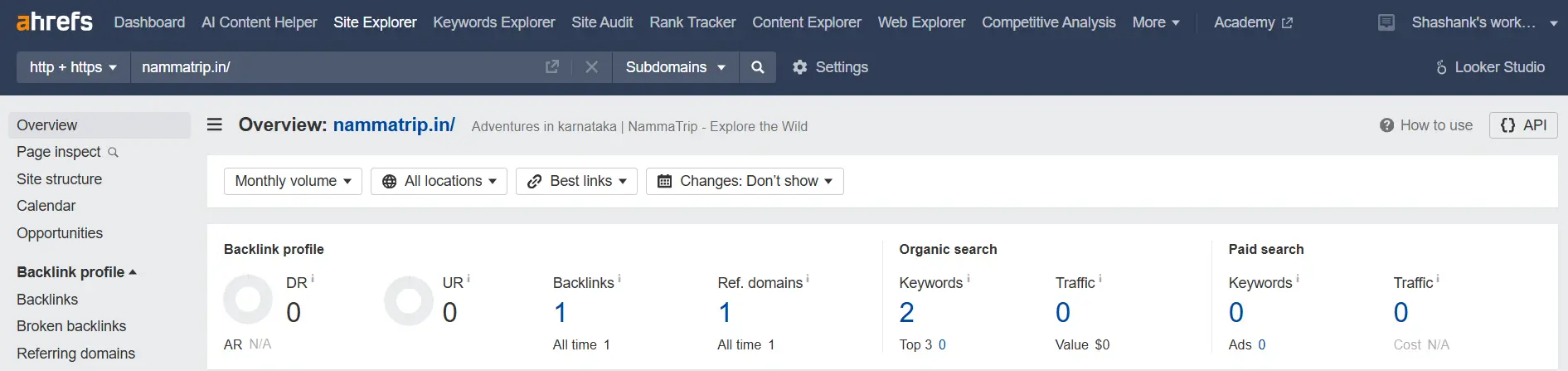Open Broken backlinks in sidebar
The image size is (1568, 371).
point(71,326)
